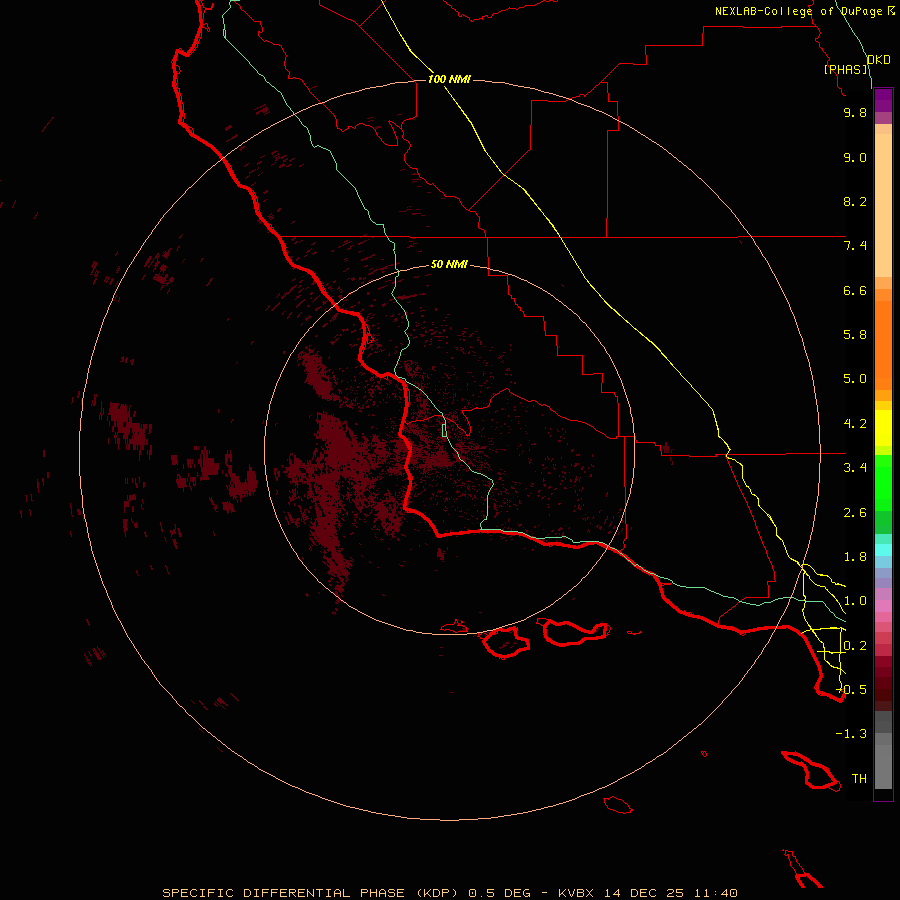Click the yellow segment of the color bar

click(883, 428)
